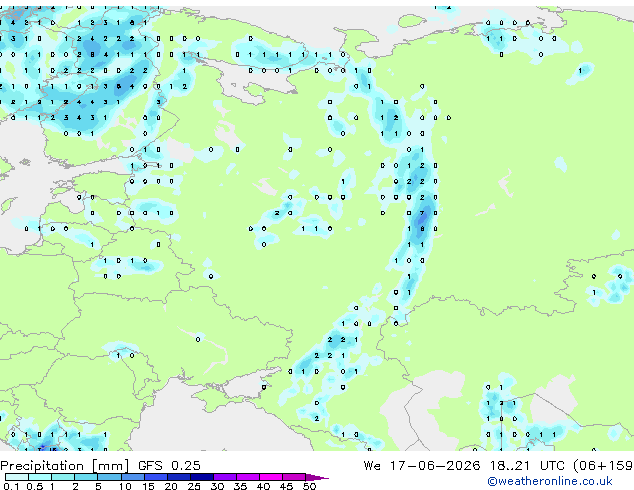The width and height of the screenshot is (634, 490).
Task: Click the 25–30 mm dark navy swatch
Action: tap(201, 477)
